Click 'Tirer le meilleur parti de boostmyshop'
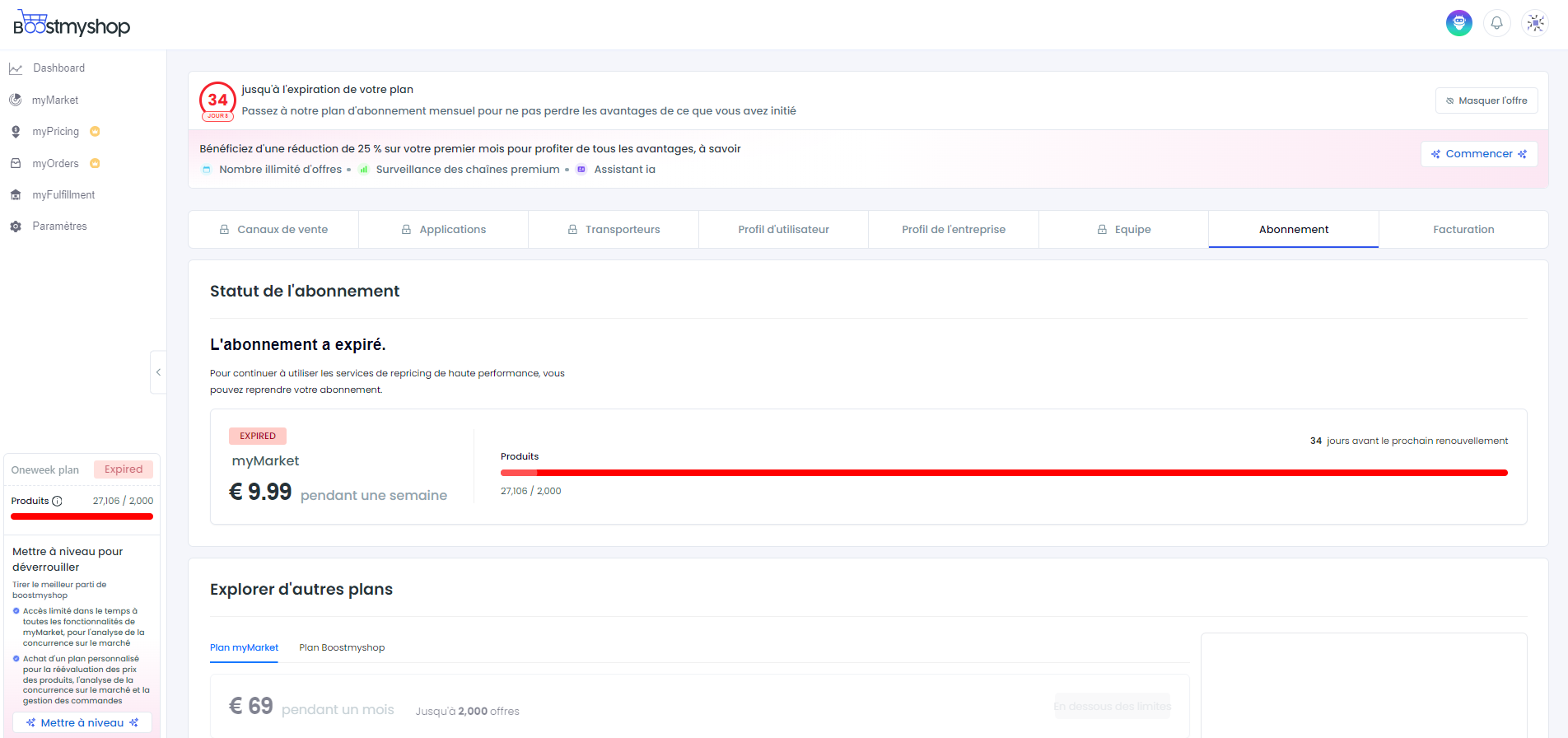 (x=59, y=590)
